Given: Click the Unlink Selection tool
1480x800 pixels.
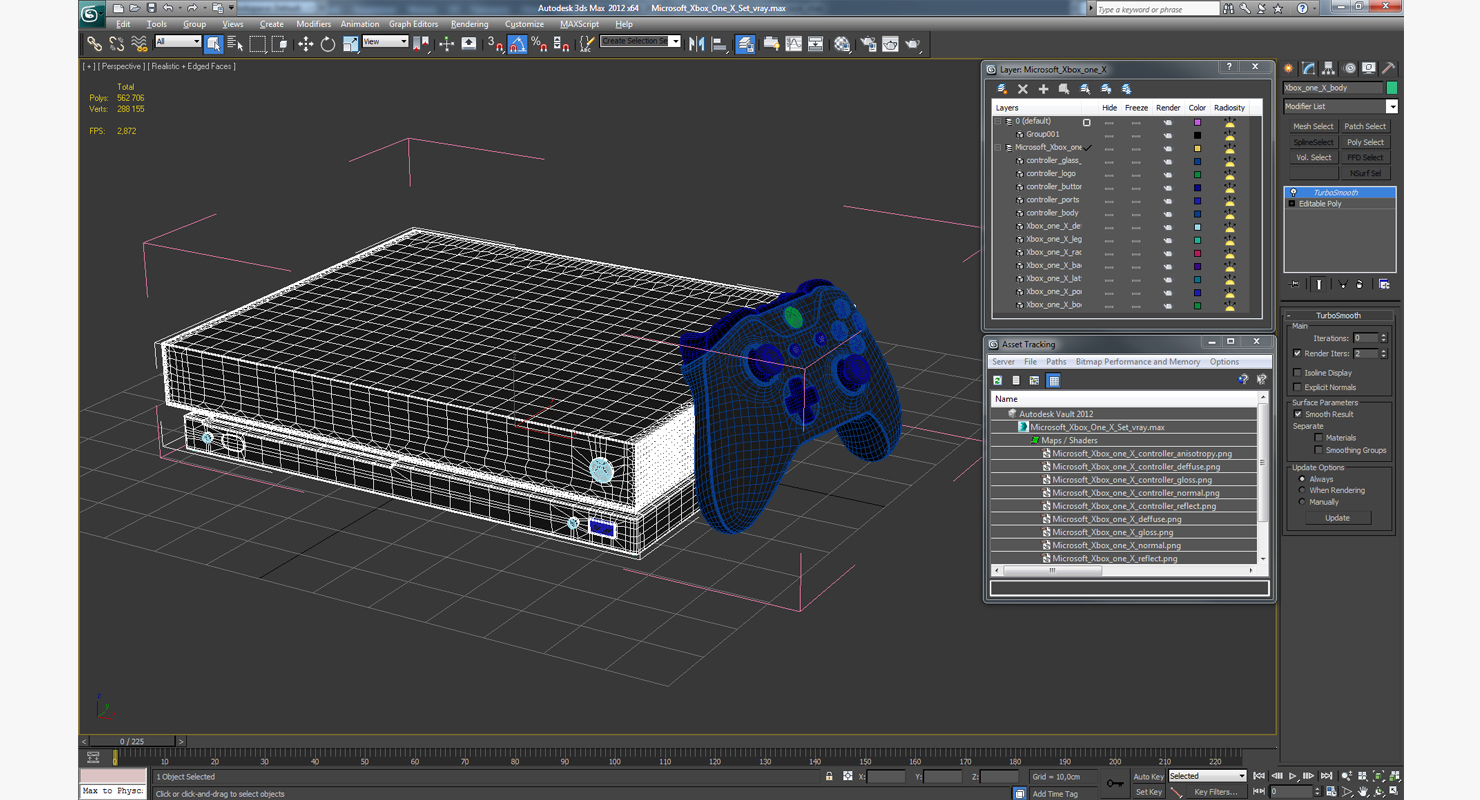Looking at the screenshot, I should point(116,44).
